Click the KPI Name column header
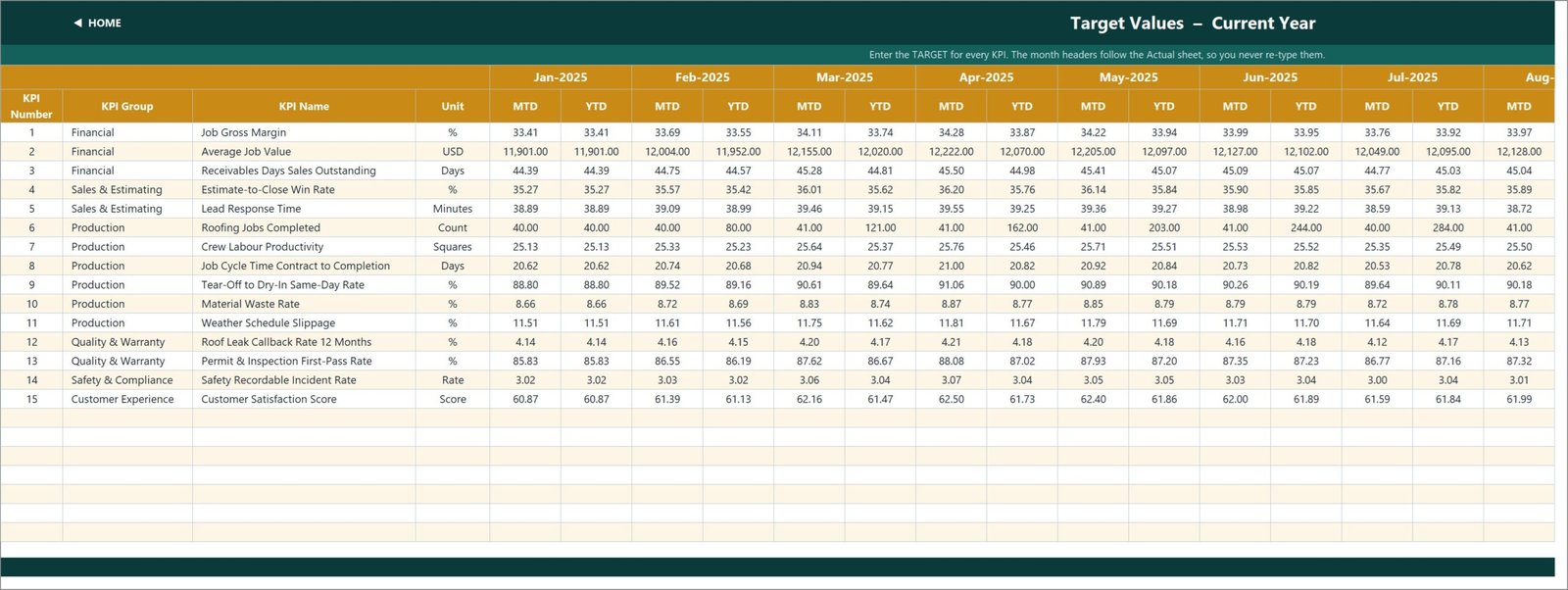Viewport: 1568px width, 590px height. tap(304, 106)
